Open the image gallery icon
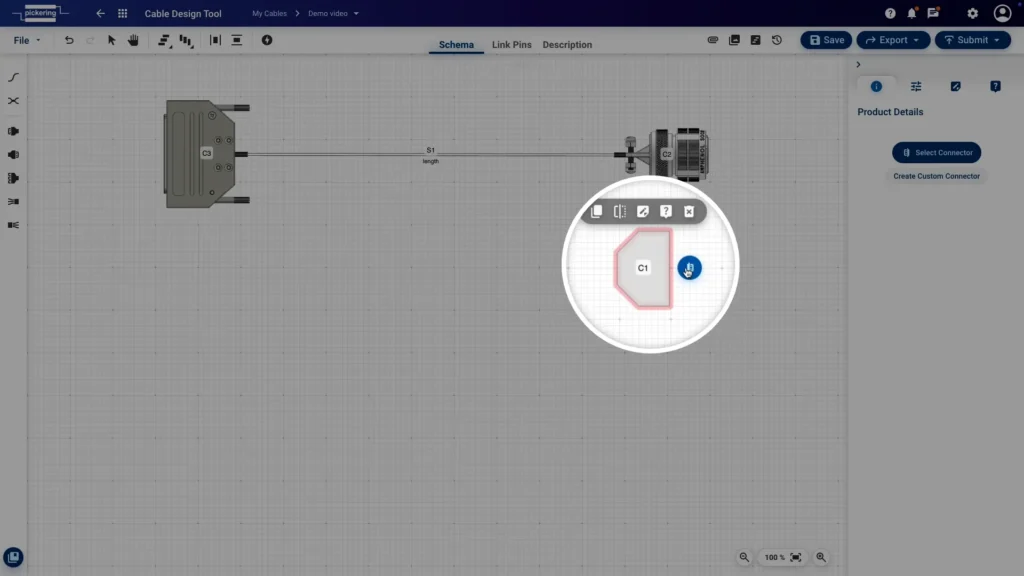 coord(734,40)
